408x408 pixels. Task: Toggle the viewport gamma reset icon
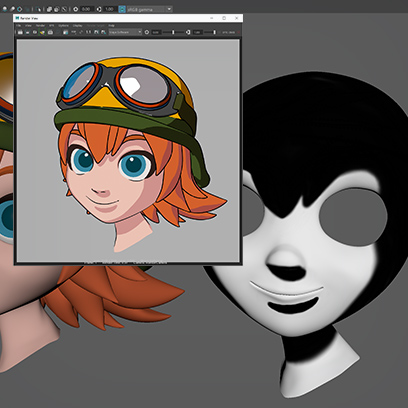click(99, 9)
